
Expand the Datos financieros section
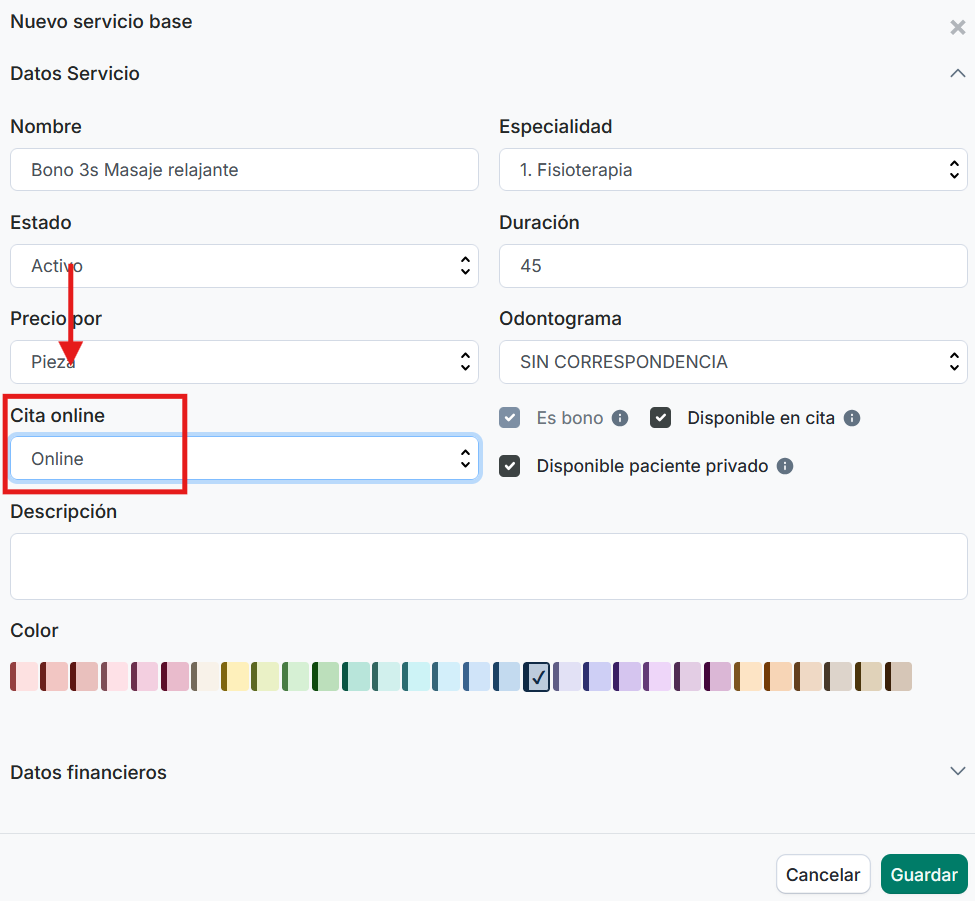click(957, 771)
